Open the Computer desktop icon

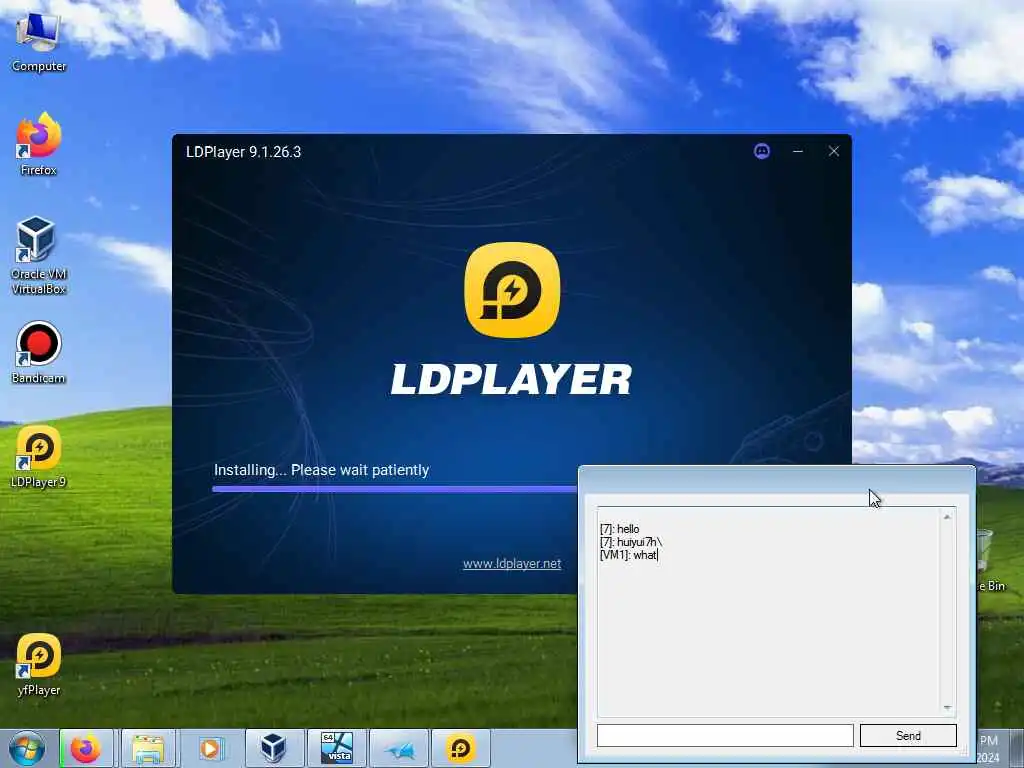(39, 42)
